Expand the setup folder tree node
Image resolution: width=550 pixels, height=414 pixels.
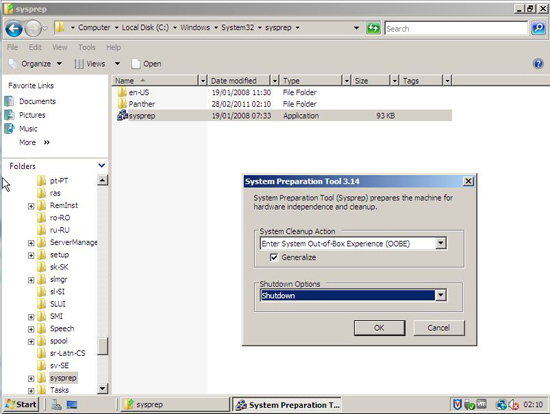(31, 255)
